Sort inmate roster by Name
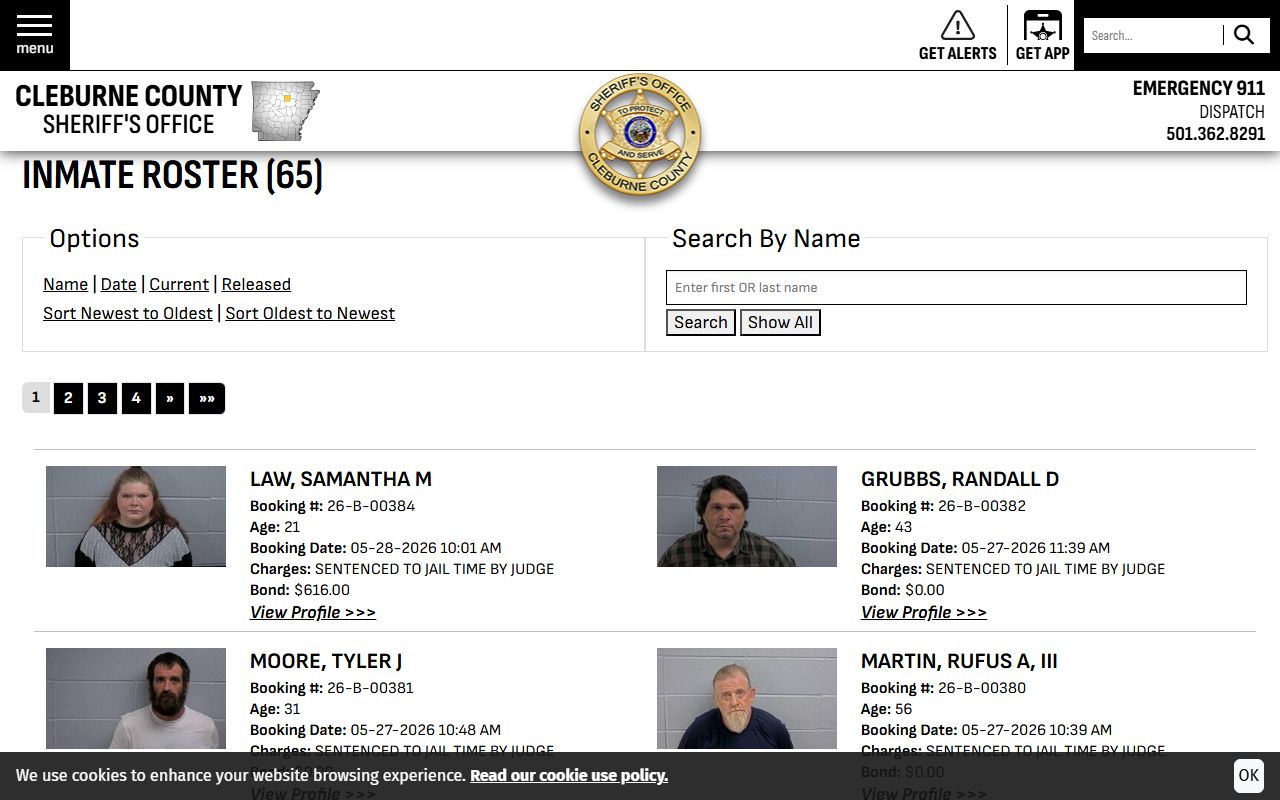This screenshot has width=1280, height=800. tap(65, 284)
